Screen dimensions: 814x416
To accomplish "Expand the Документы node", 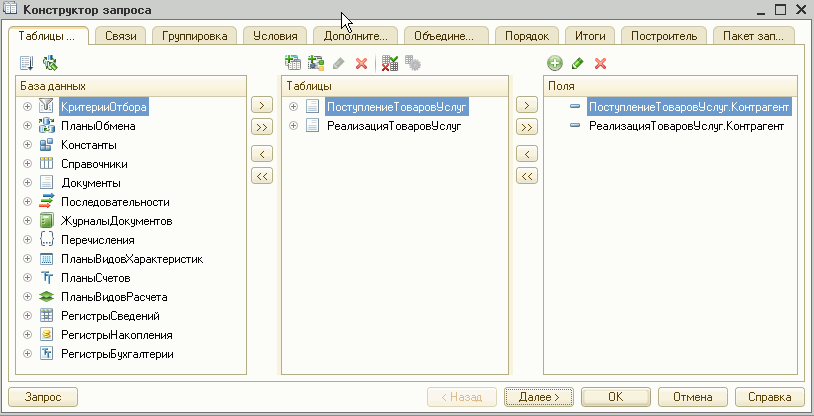I will [28, 183].
